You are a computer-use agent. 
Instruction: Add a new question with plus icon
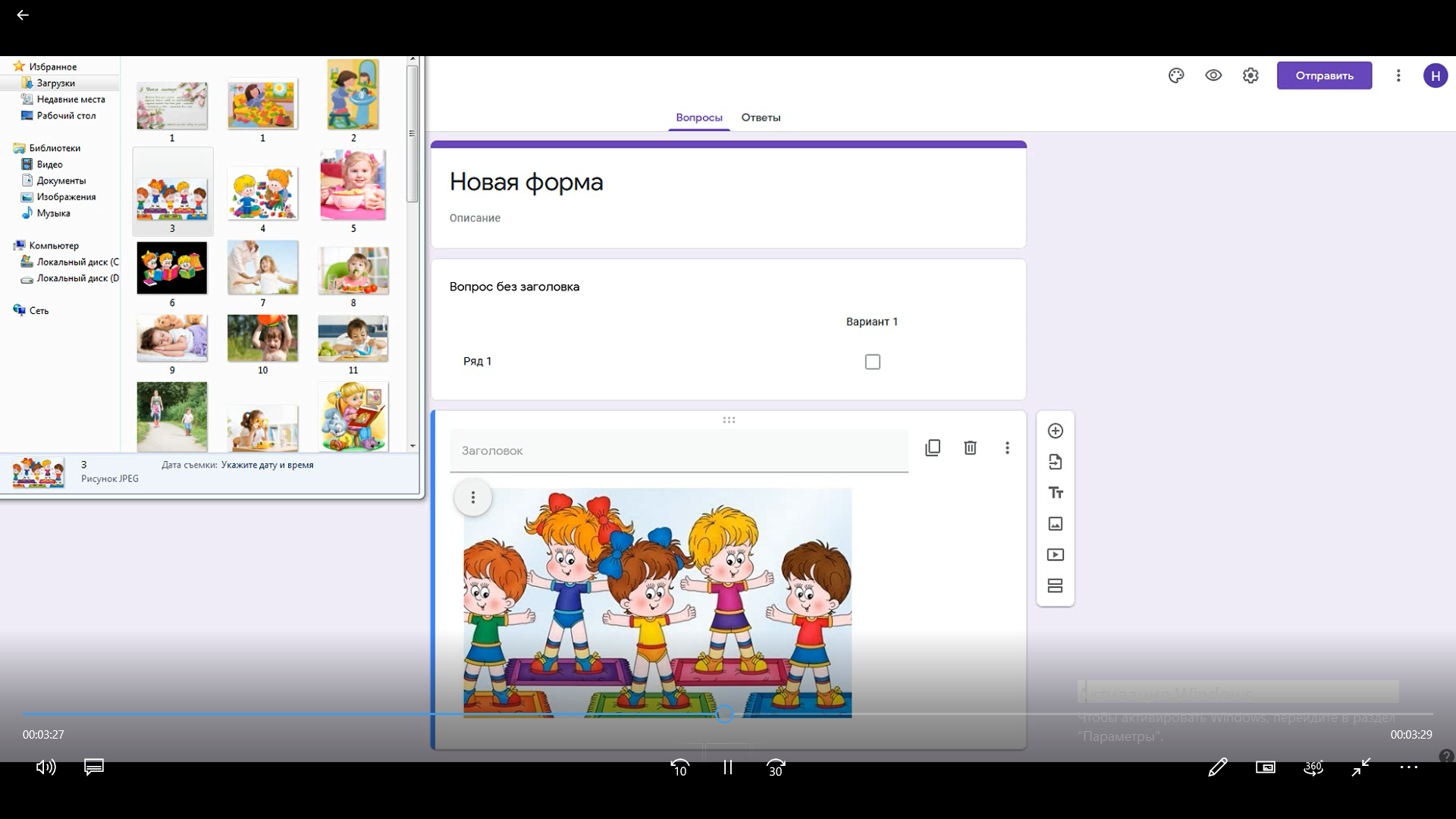point(1055,431)
